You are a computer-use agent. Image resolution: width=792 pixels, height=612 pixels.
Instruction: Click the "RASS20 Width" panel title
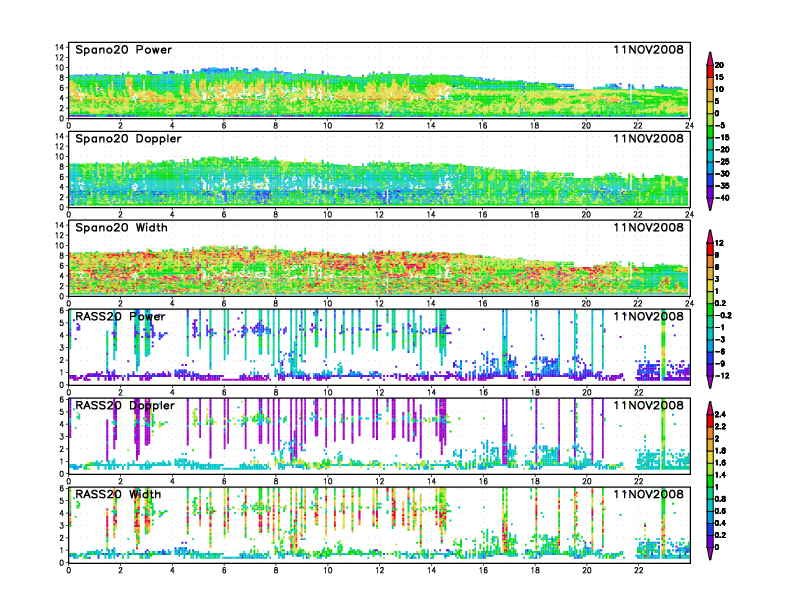coord(118,494)
